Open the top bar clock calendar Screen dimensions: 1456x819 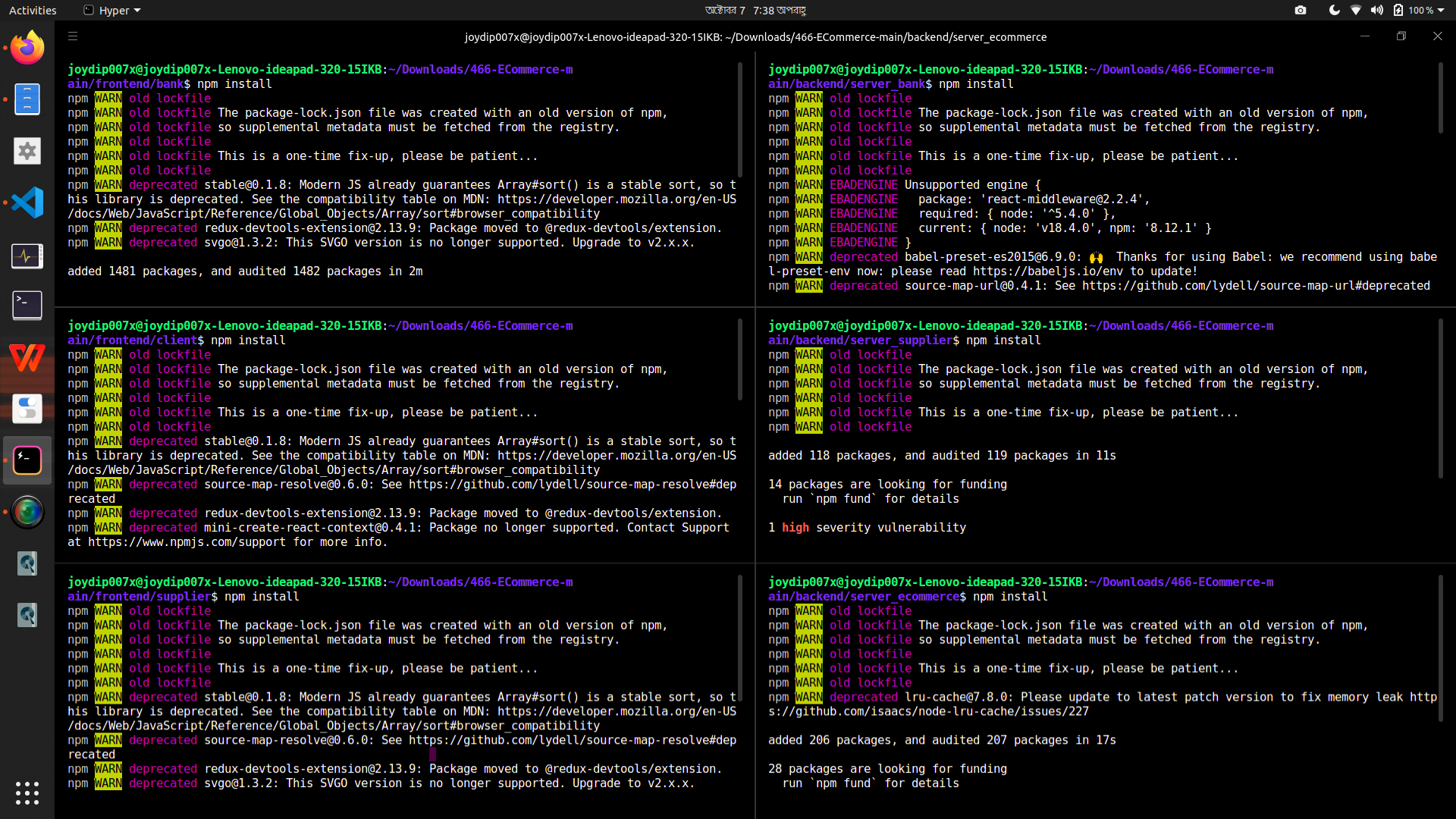pyautogui.click(x=755, y=11)
